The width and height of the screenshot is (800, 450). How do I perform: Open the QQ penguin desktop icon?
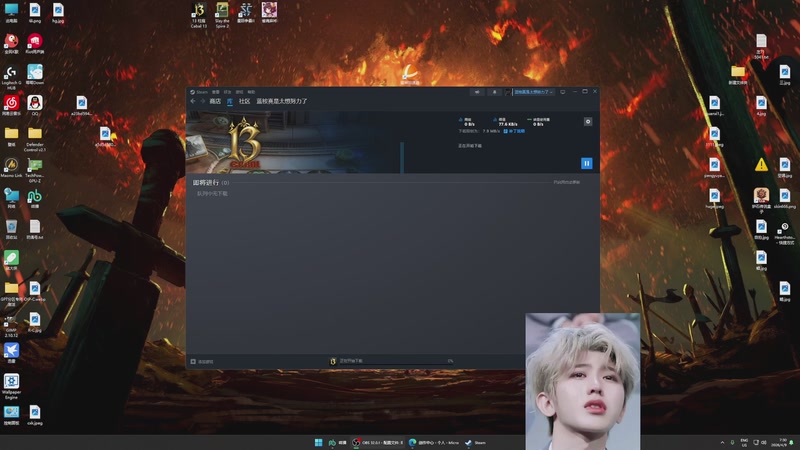pos(35,106)
